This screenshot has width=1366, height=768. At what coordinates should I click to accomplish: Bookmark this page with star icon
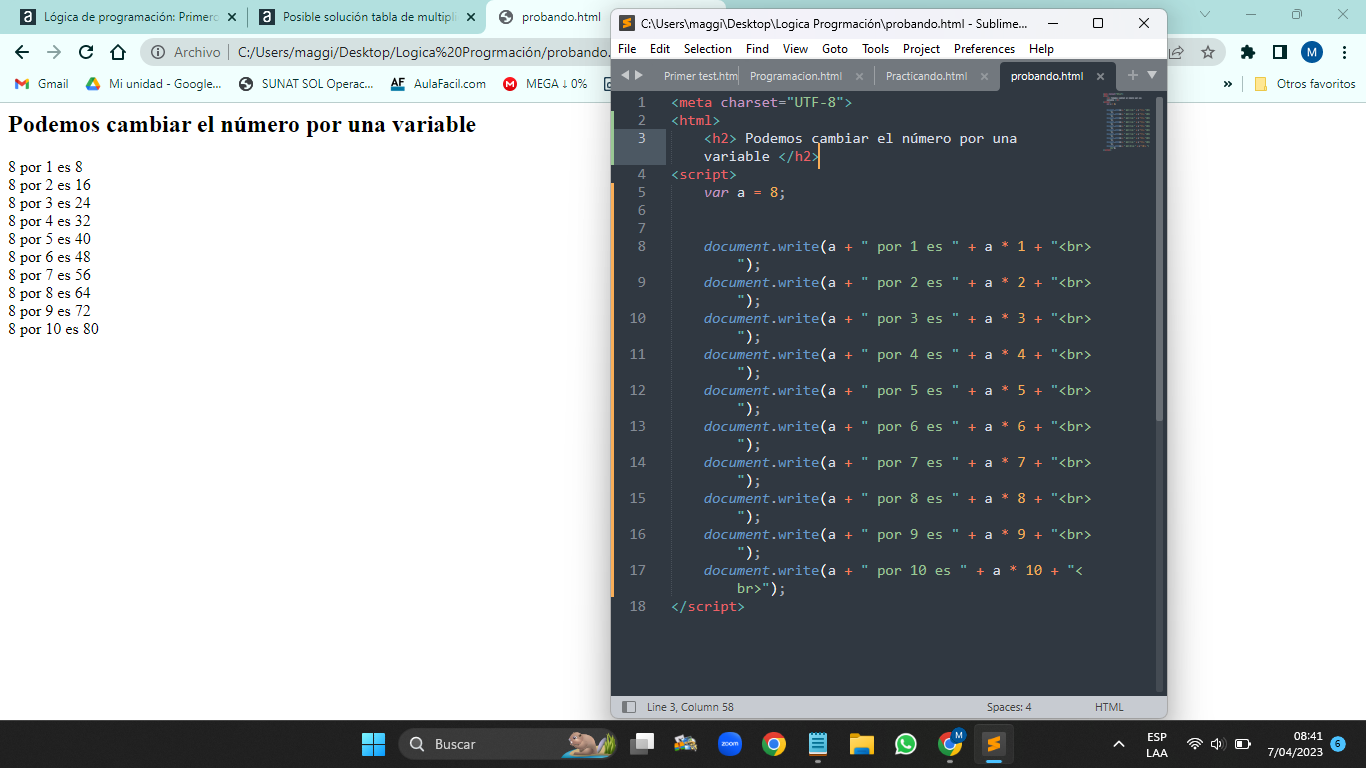click(x=1208, y=52)
